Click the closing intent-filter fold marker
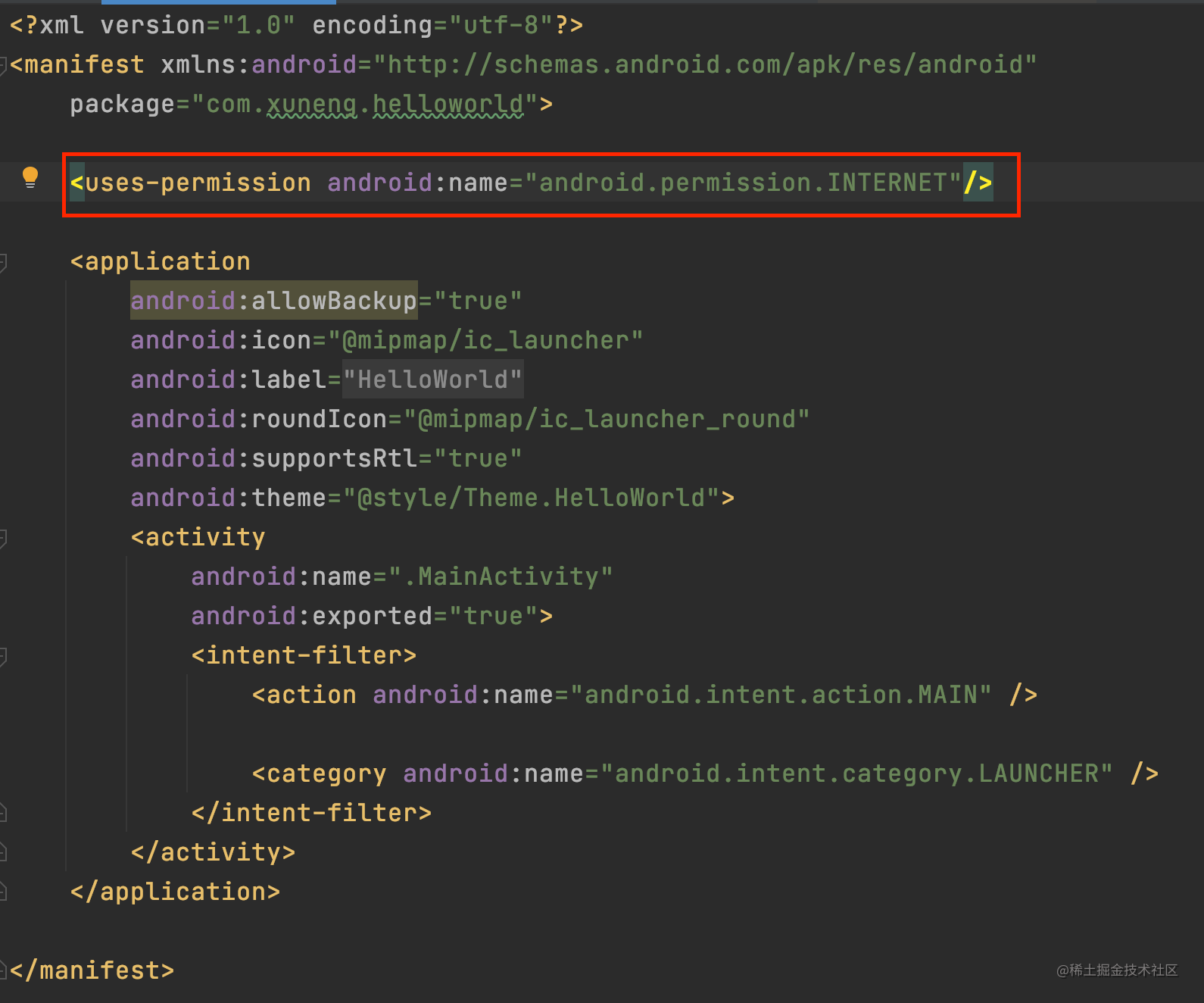Viewport: 1204px width, 1003px height. (3, 814)
